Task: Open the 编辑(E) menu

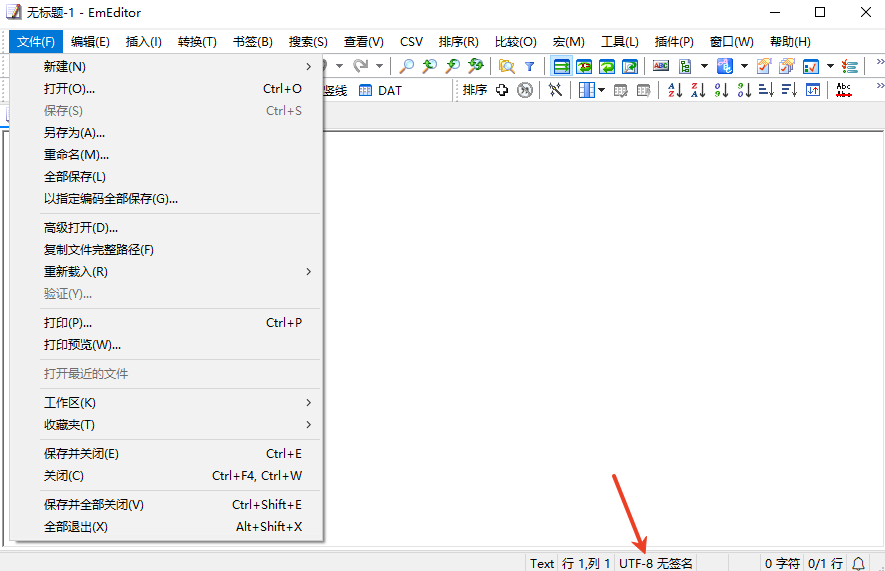Action: (90, 42)
